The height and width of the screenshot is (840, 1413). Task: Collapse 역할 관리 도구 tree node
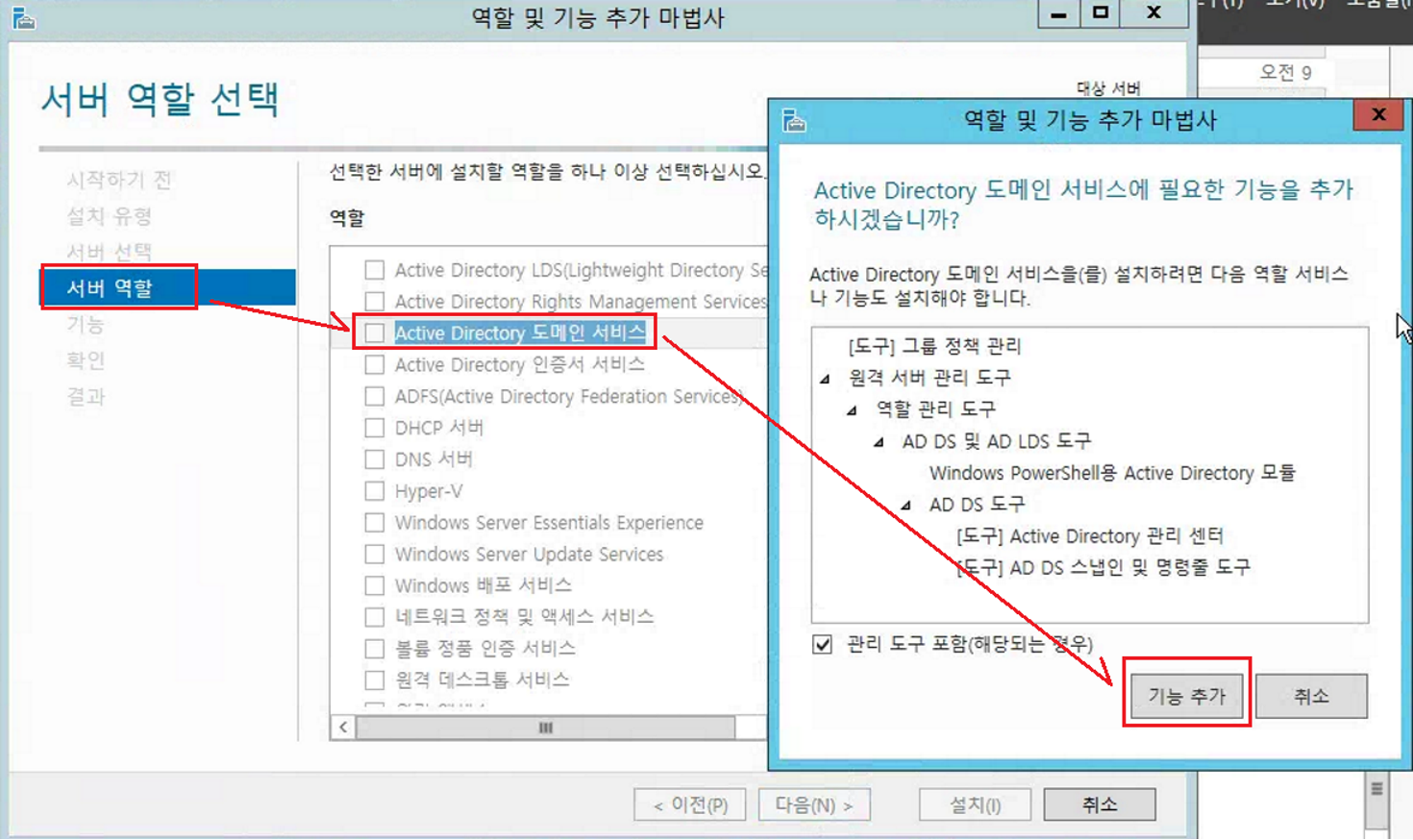click(852, 410)
